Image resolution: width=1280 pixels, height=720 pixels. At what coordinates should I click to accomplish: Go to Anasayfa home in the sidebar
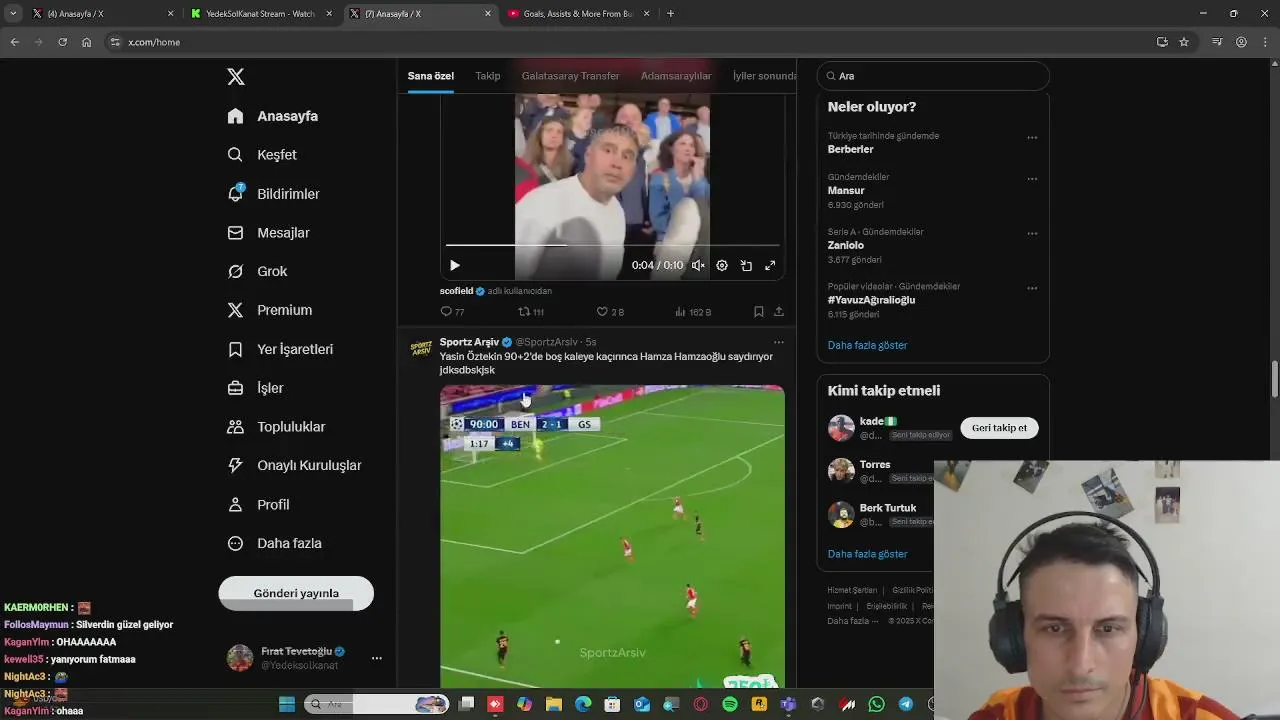[273, 116]
